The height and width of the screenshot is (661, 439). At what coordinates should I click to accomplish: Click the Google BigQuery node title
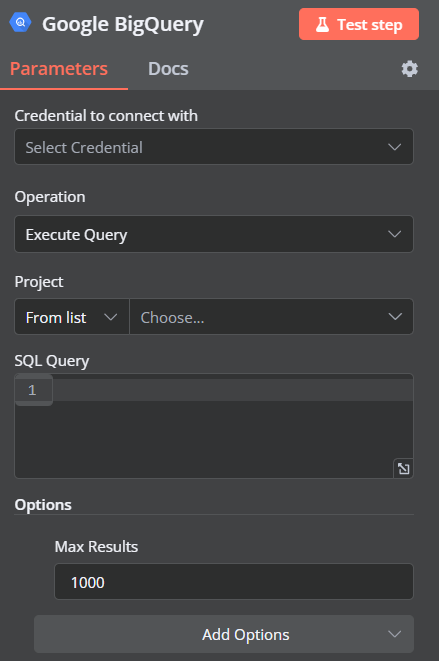click(x=123, y=24)
